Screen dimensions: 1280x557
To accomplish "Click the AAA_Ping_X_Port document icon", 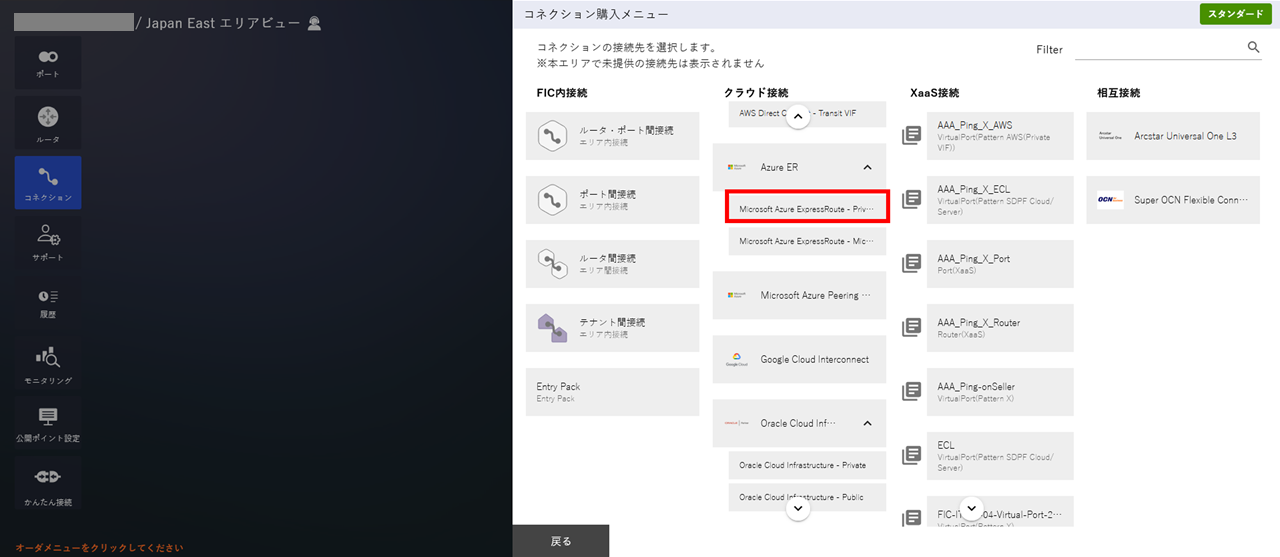I will pos(911,263).
